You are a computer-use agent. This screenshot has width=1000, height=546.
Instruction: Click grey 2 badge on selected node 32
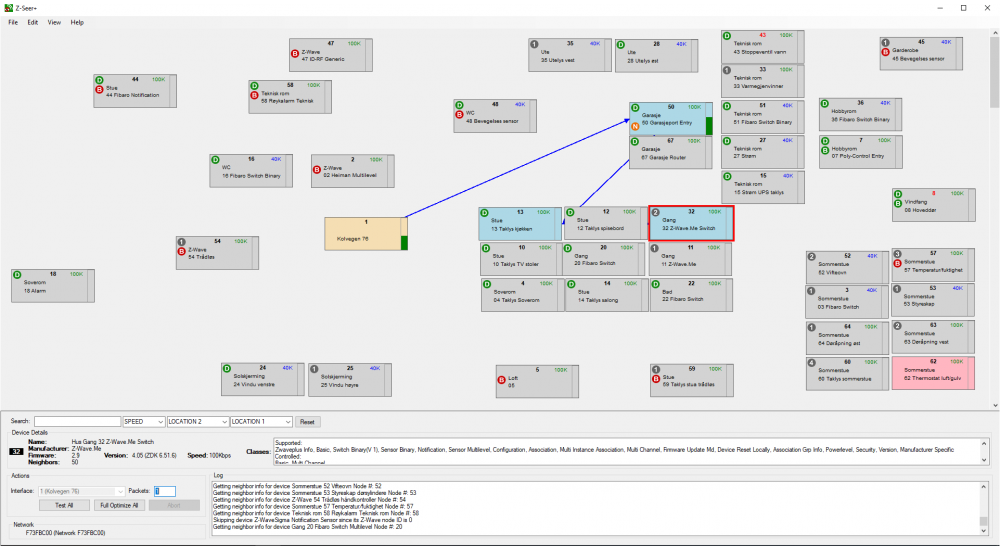point(656,213)
